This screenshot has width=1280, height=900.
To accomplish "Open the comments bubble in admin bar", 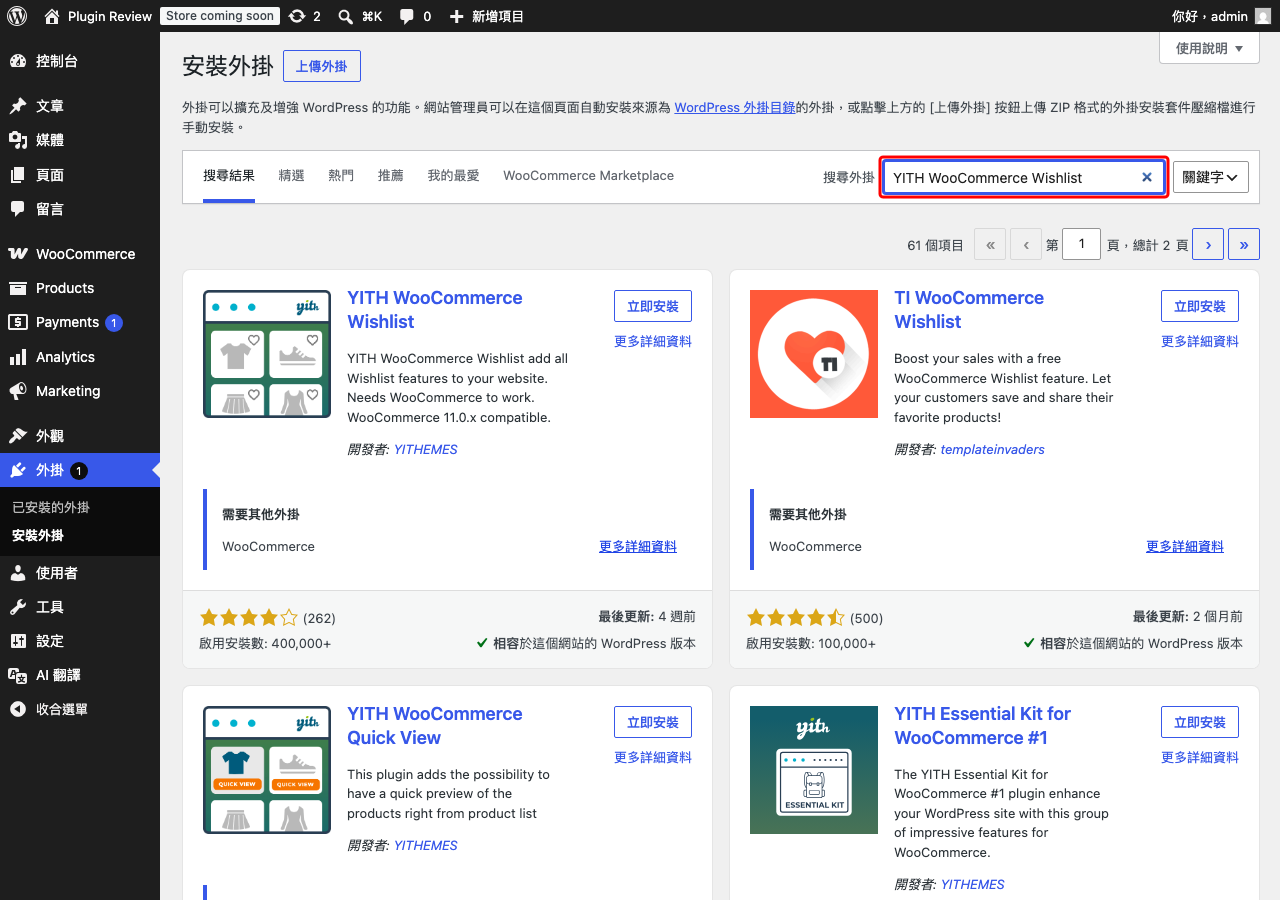I will (406, 16).
